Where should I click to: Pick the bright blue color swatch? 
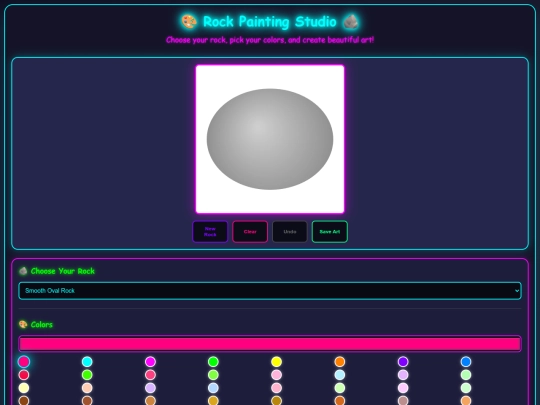(466, 362)
